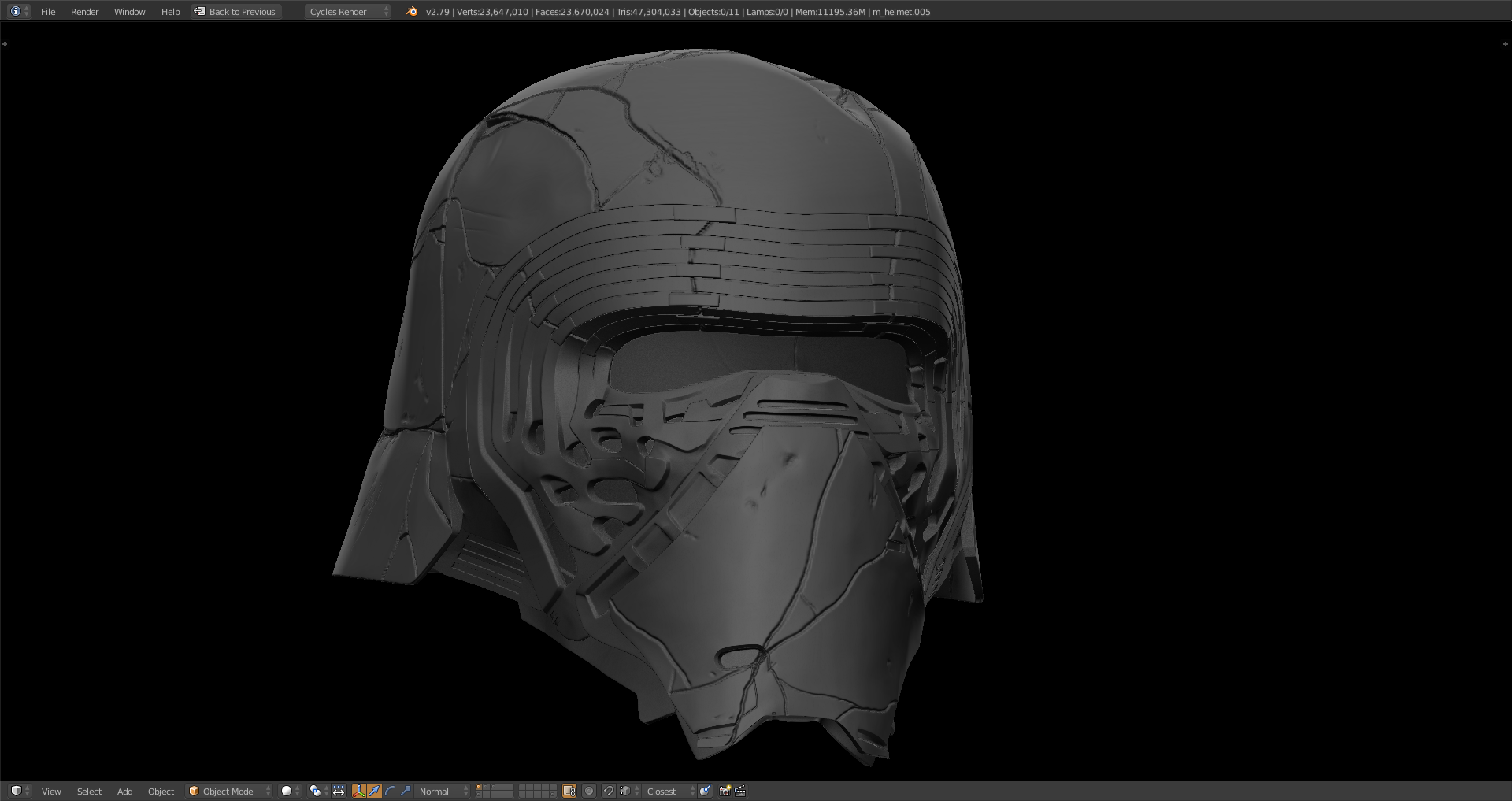Viewport: 1512px width, 801px height.
Task: Click 'Mem:11195.36M' in the header
Action: click(x=830, y=12)
